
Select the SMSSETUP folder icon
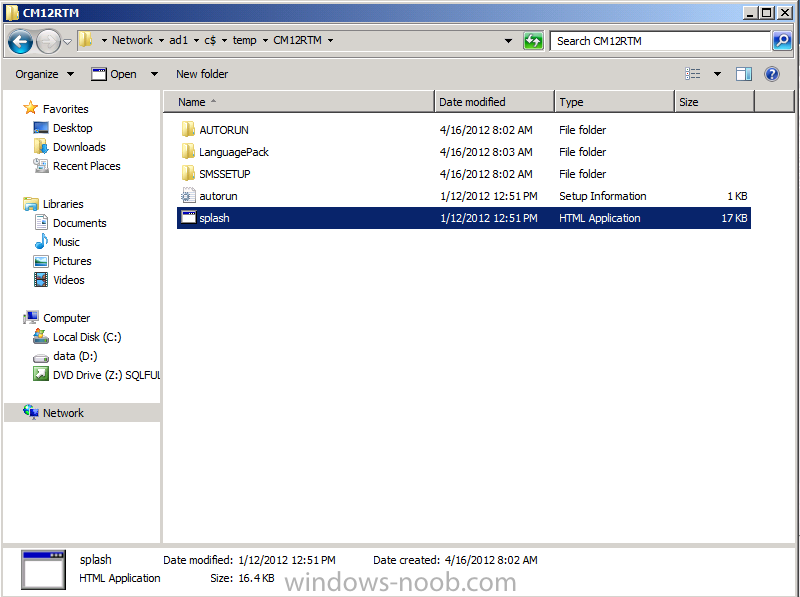click(x=188, y=173)
